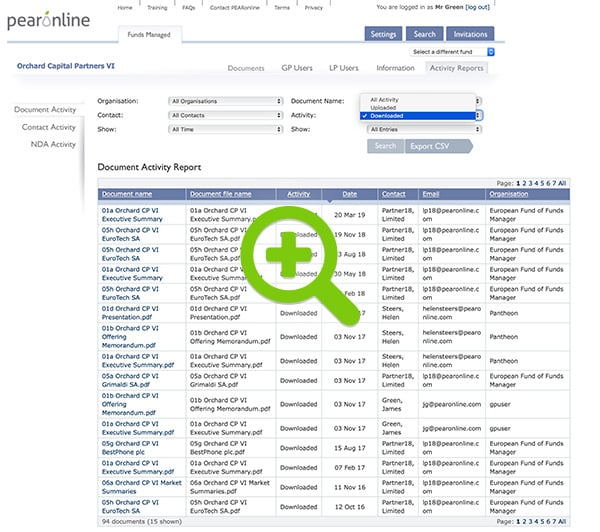Viewport: 600px width, 532px height.
Task: Switch to the Documents tab
Action: [246, 68]
